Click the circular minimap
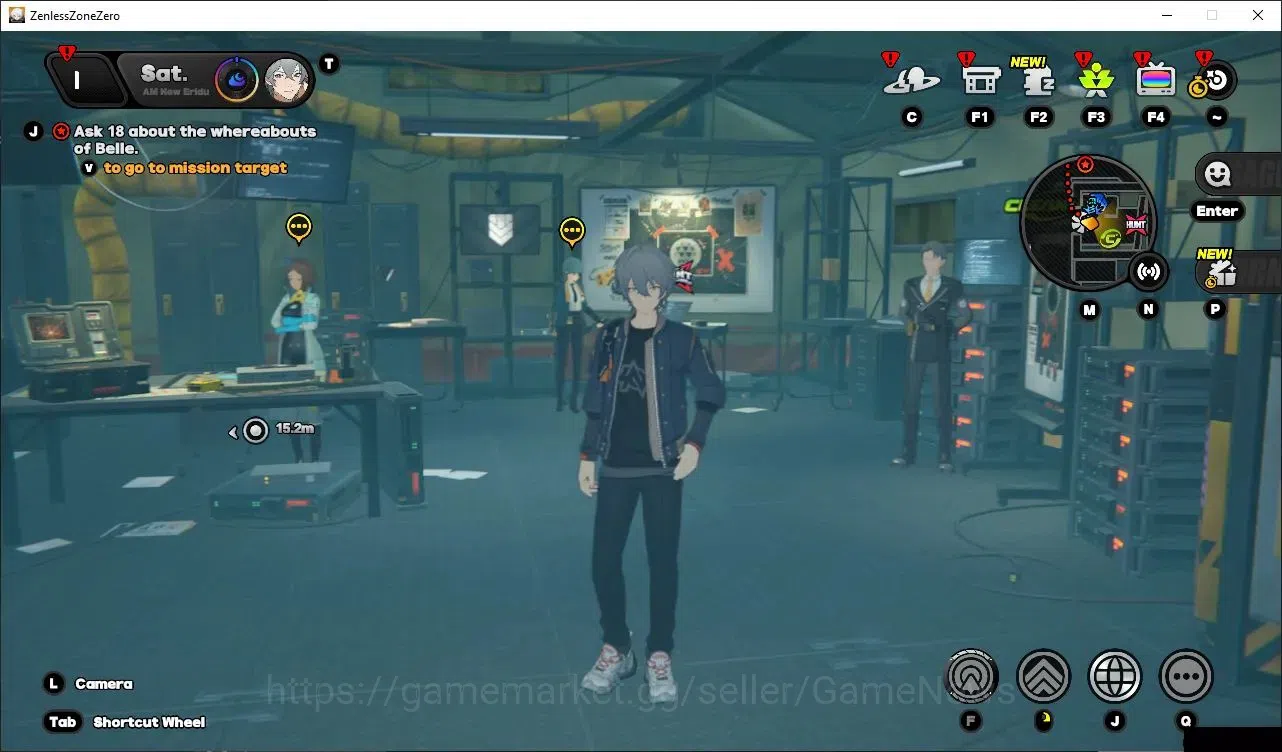Viewport: 1282px width, 752px height. pos(1087,222)
